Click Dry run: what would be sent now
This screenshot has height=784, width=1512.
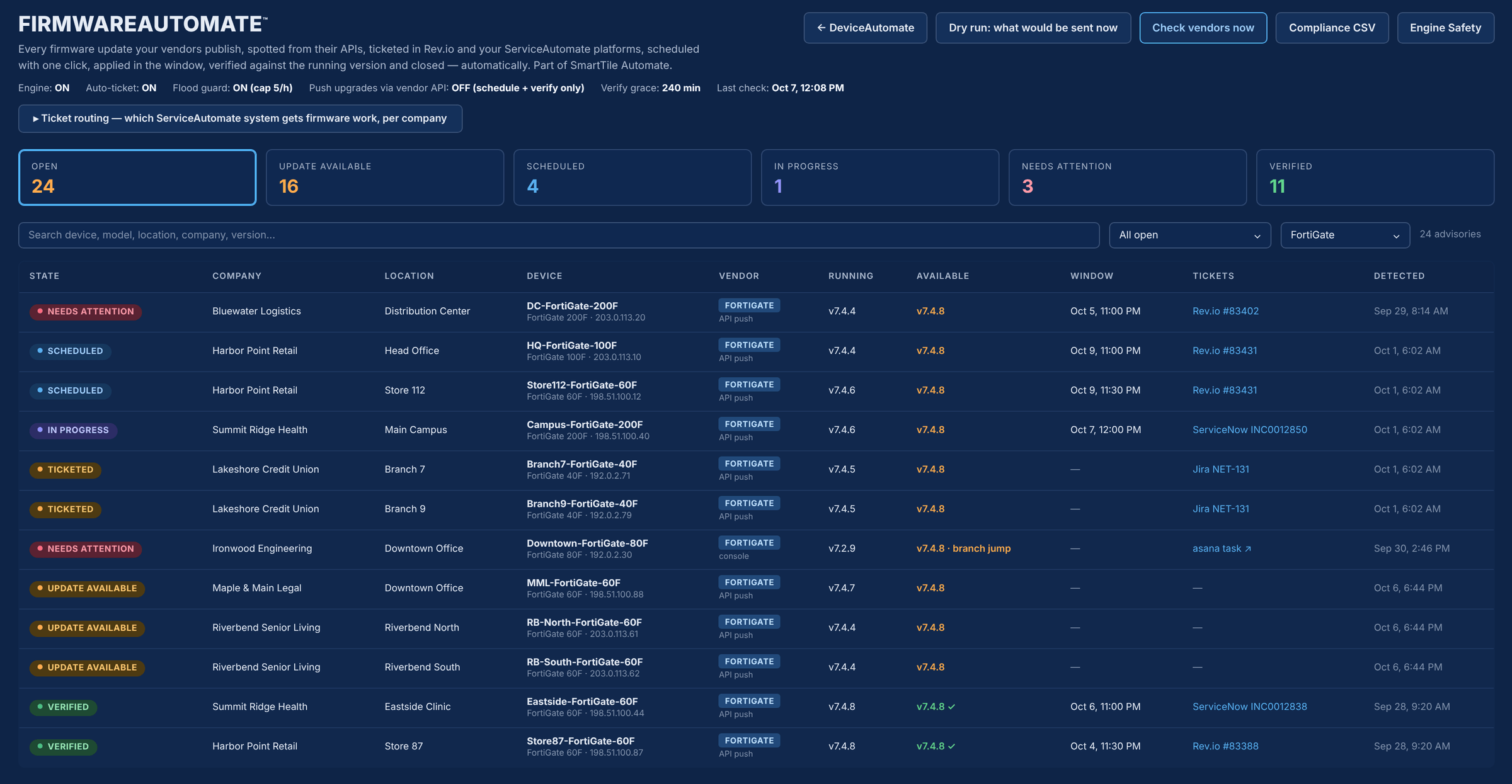click(1033, 28)
